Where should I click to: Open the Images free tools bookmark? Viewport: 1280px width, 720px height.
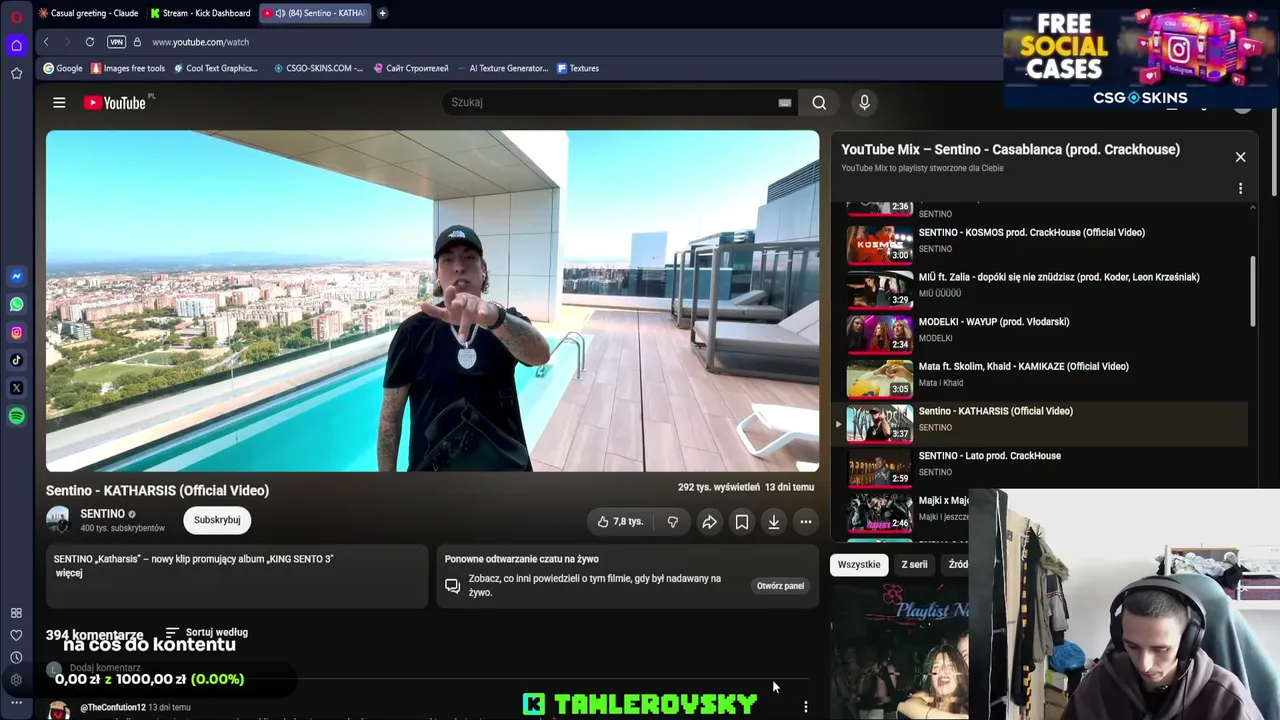[128, 68]
